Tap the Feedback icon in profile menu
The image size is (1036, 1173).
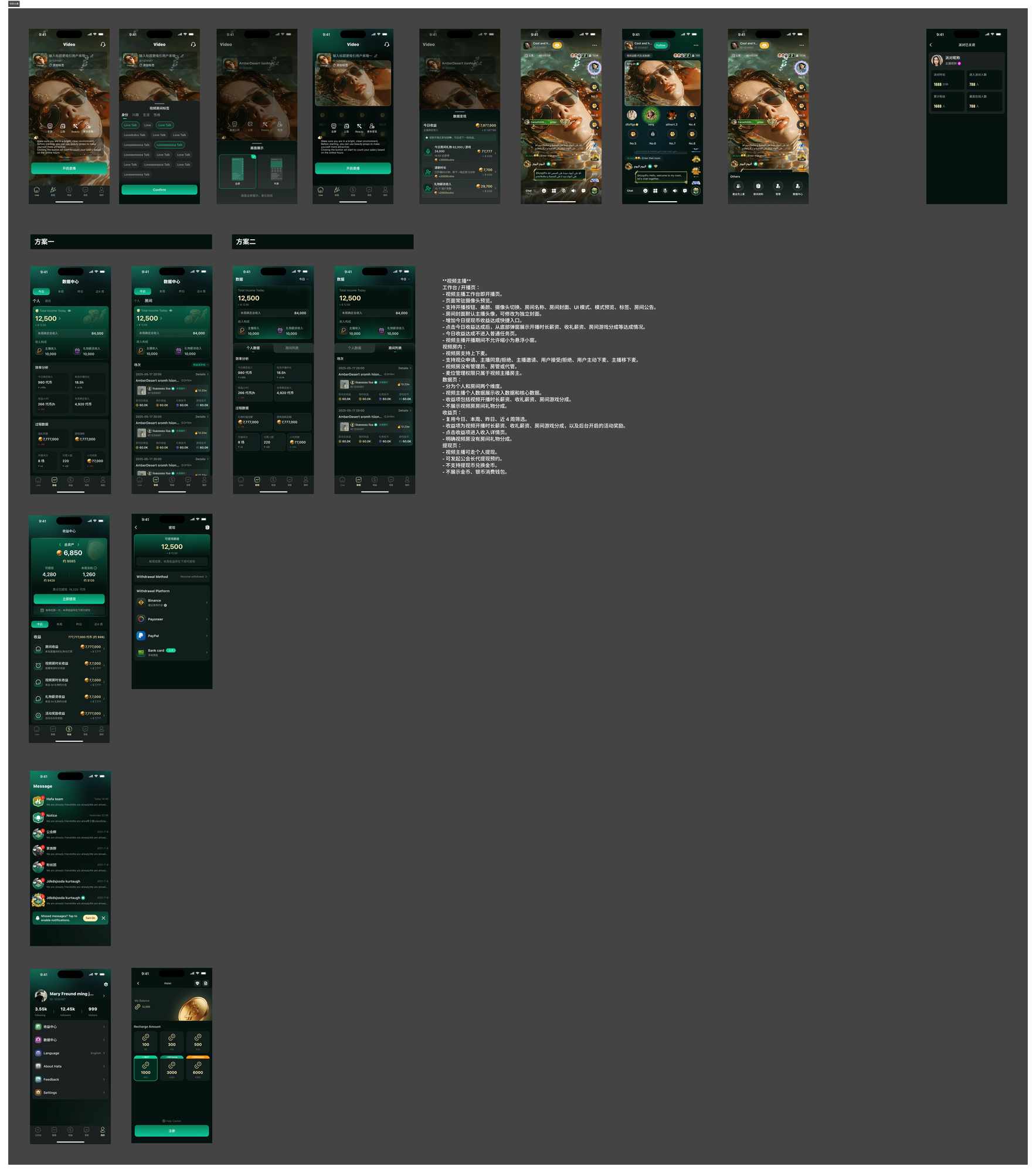tap(38, 1079)
